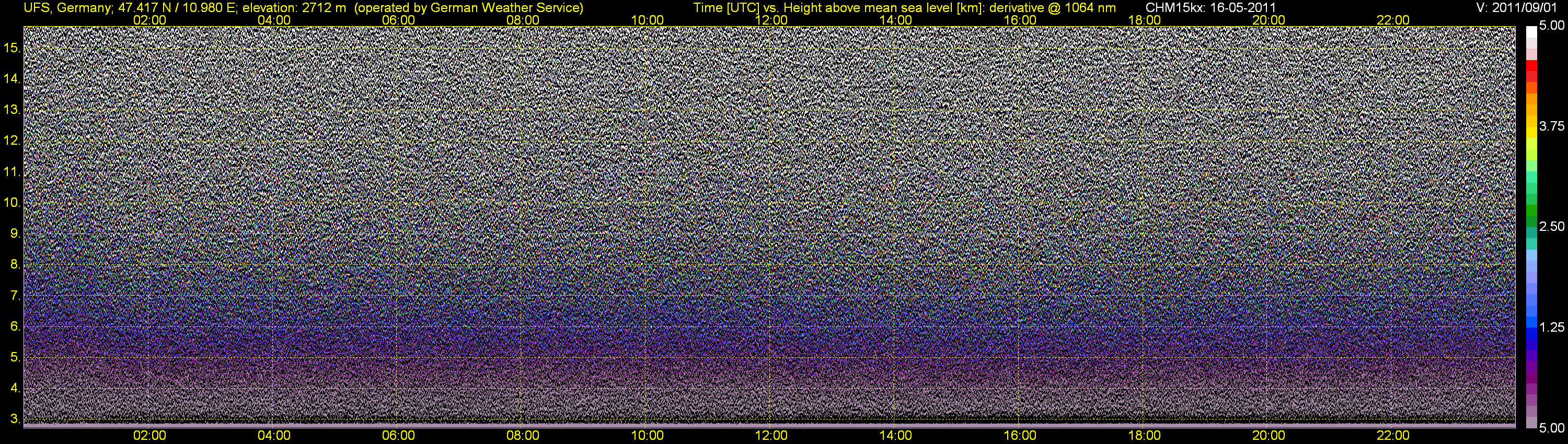Click the station title 'UFS, Germany; 47.417 N / 10.980 E'
The height and width of the screenshot is (444, 1568).
(x=131, y=8)
